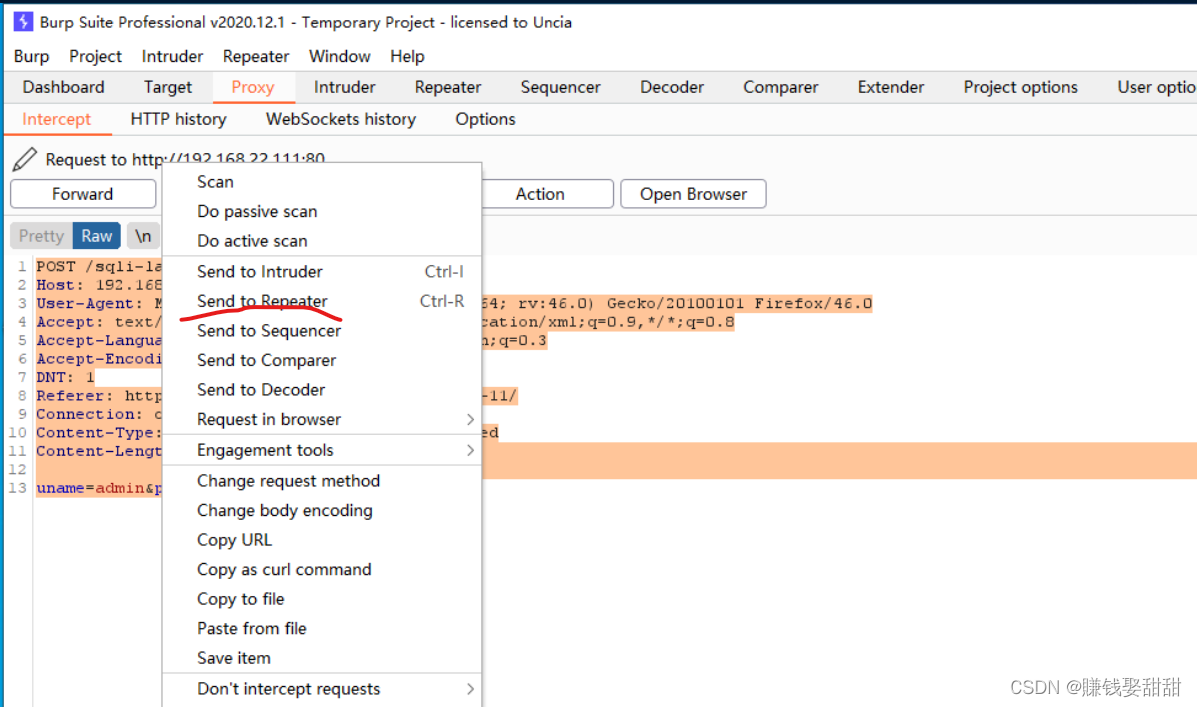Open the WebSockets history sub-tab
Image resolution: width=1197 pixels, height=707 pixels.
pos(340,120)
